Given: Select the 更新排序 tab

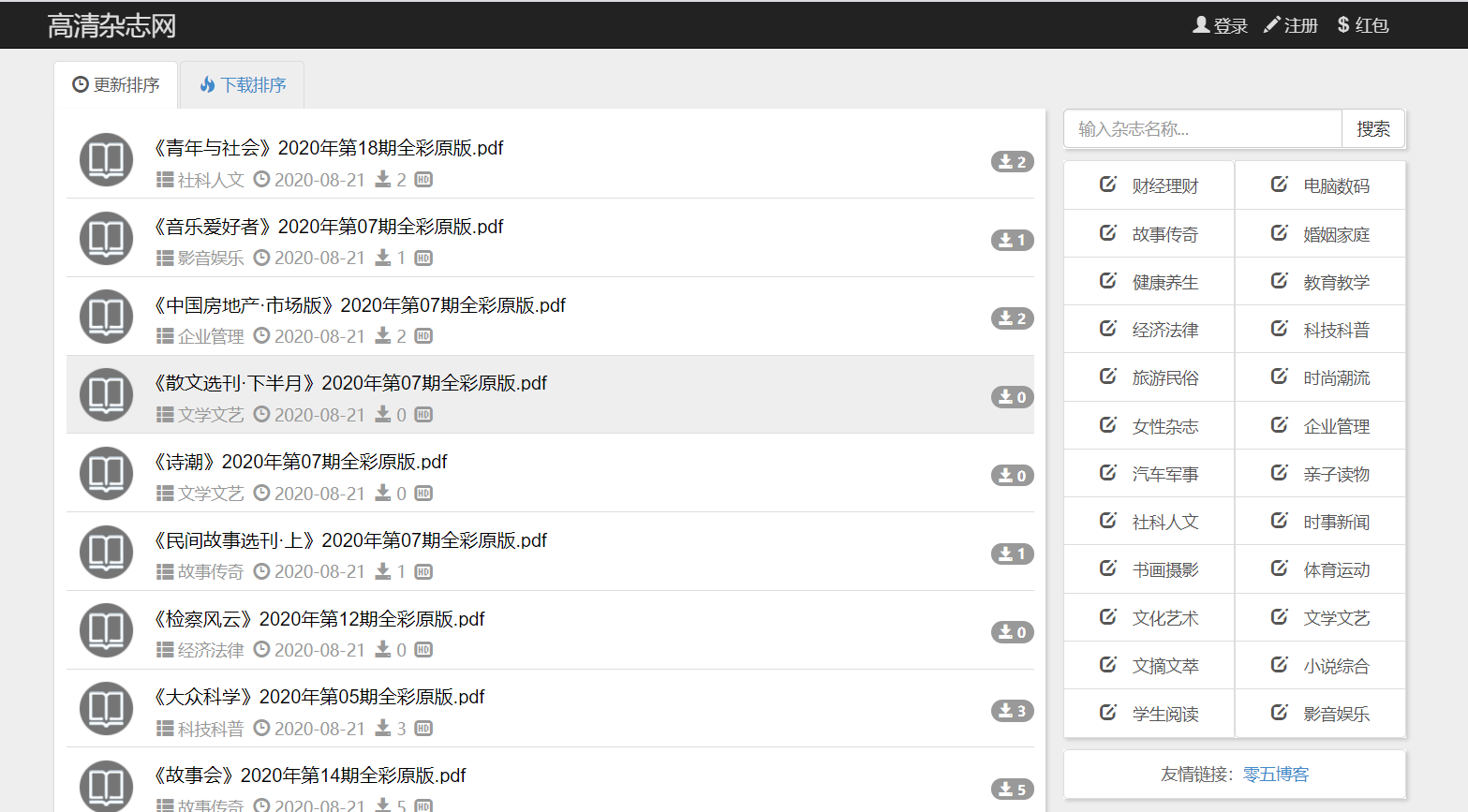Looking at the screenshot, I should [x=116, y=85].
